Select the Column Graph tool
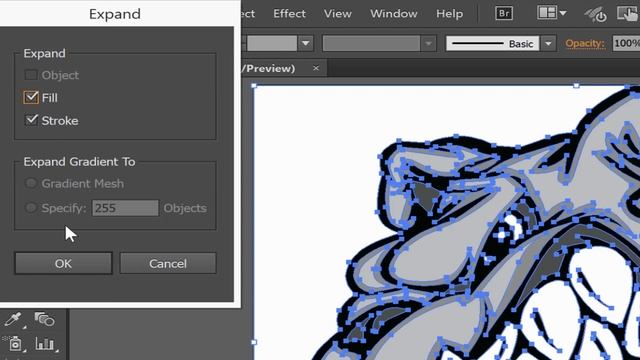Viewport: 640px width, 360px height. click(x=44, y=344)
